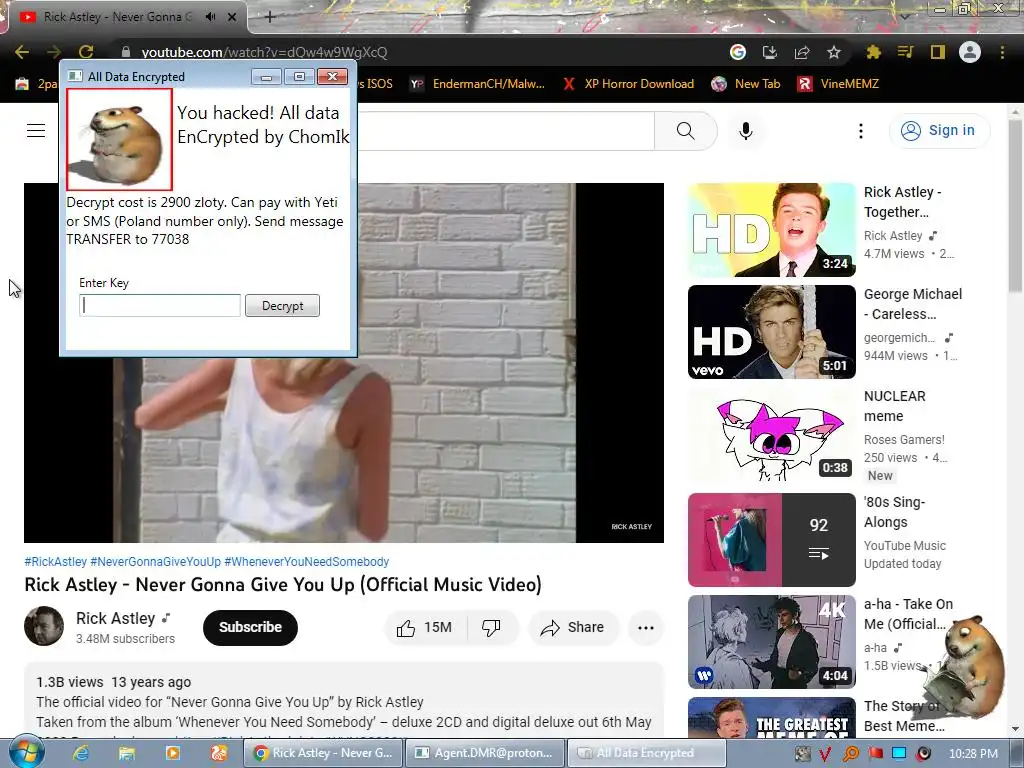Click the Rick Astley channel name

point(116,618)
